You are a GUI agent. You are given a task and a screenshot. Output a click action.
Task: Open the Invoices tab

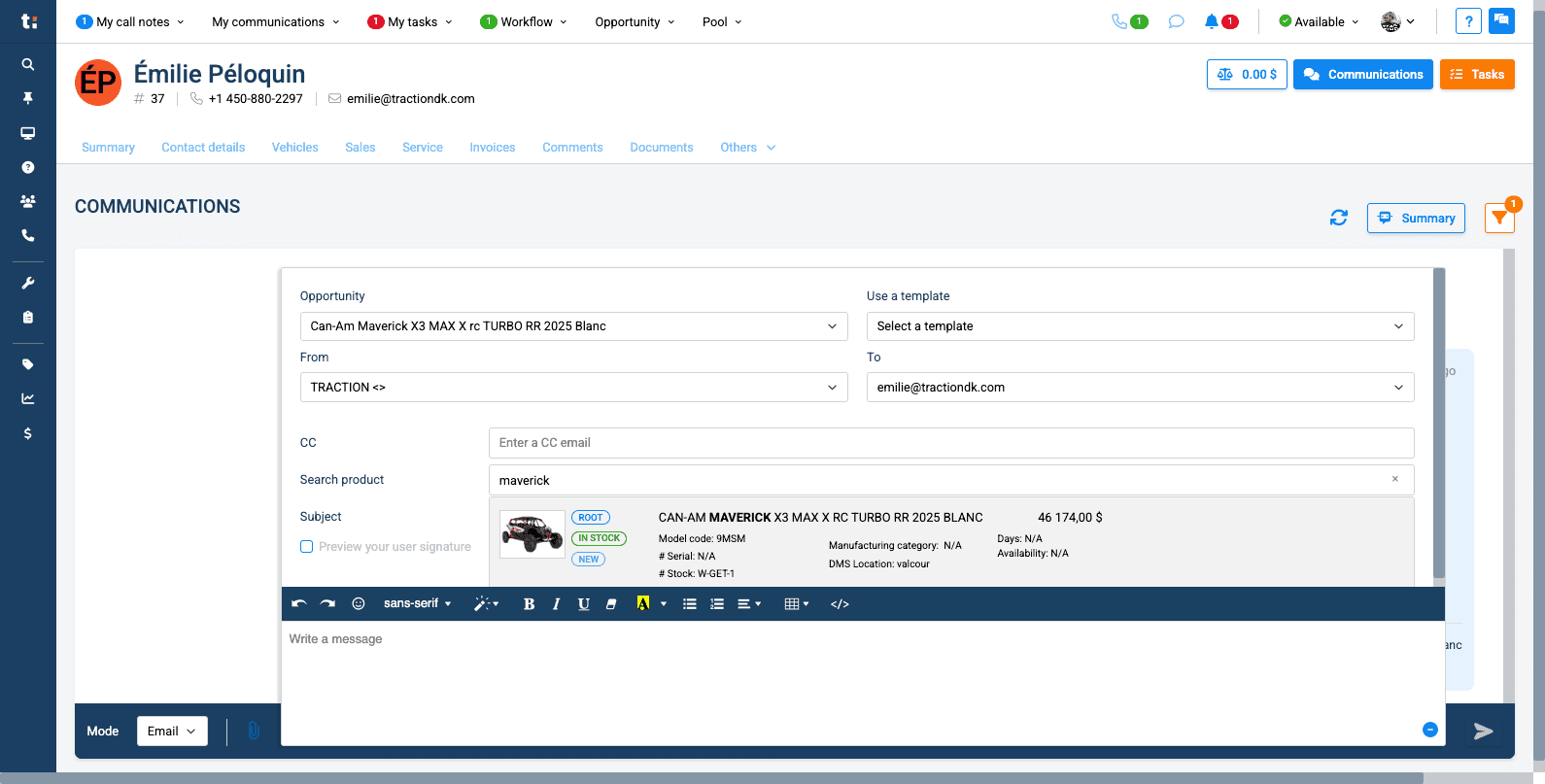pos(493,148)
